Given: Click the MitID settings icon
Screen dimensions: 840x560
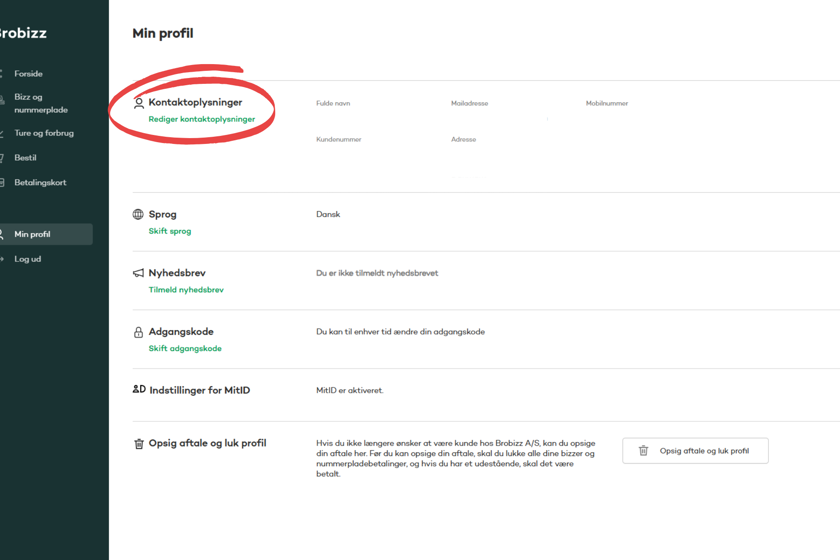Looking at the screenshot, I should (x=139, y=390).
